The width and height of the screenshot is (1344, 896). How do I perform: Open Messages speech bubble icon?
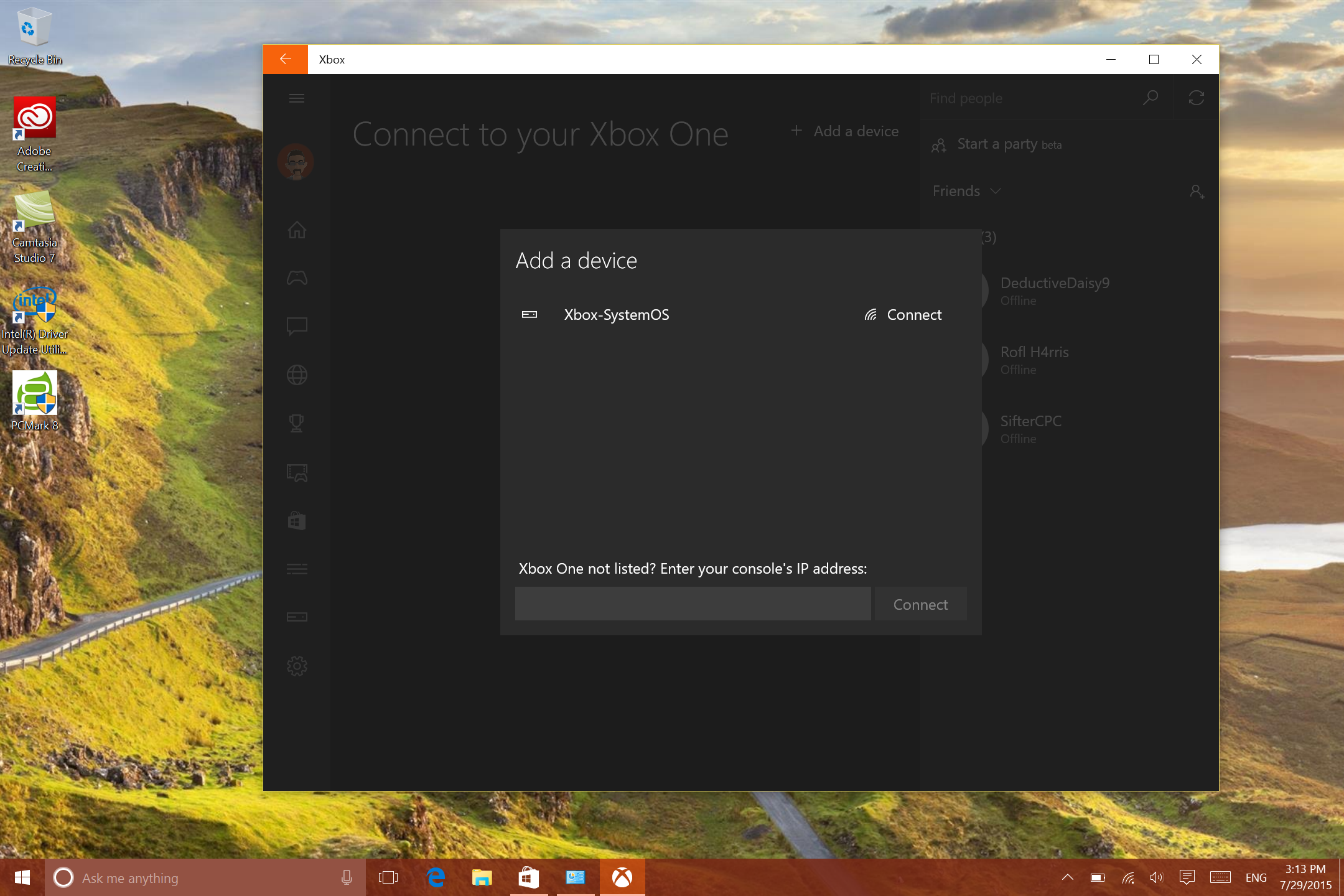coord(297,326)
